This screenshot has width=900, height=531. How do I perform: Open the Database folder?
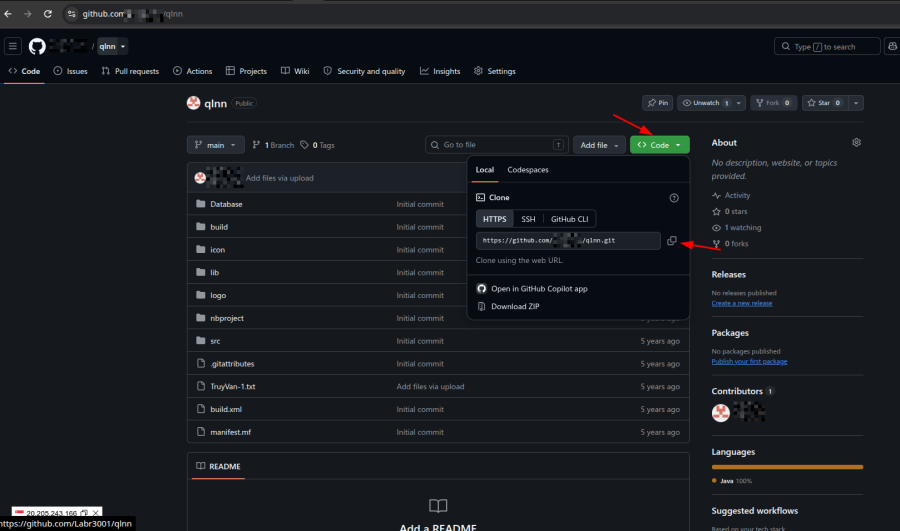226,204
